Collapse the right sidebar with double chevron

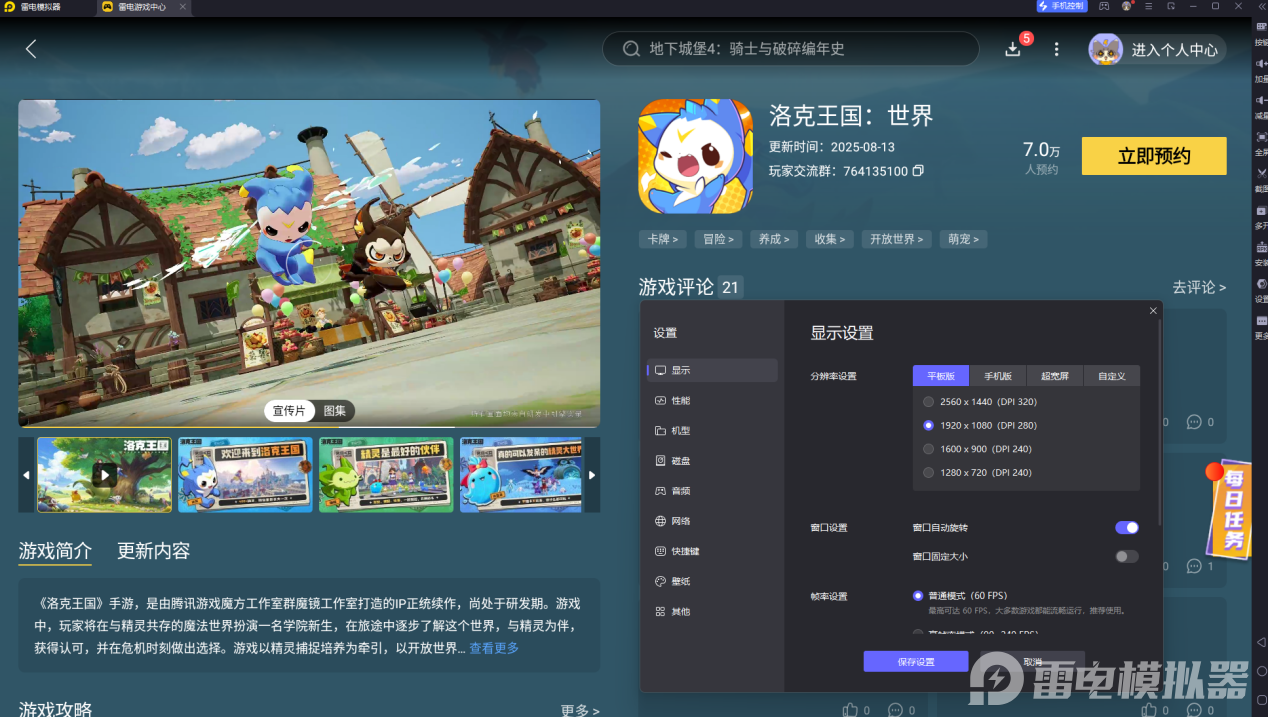[1261, 6]
